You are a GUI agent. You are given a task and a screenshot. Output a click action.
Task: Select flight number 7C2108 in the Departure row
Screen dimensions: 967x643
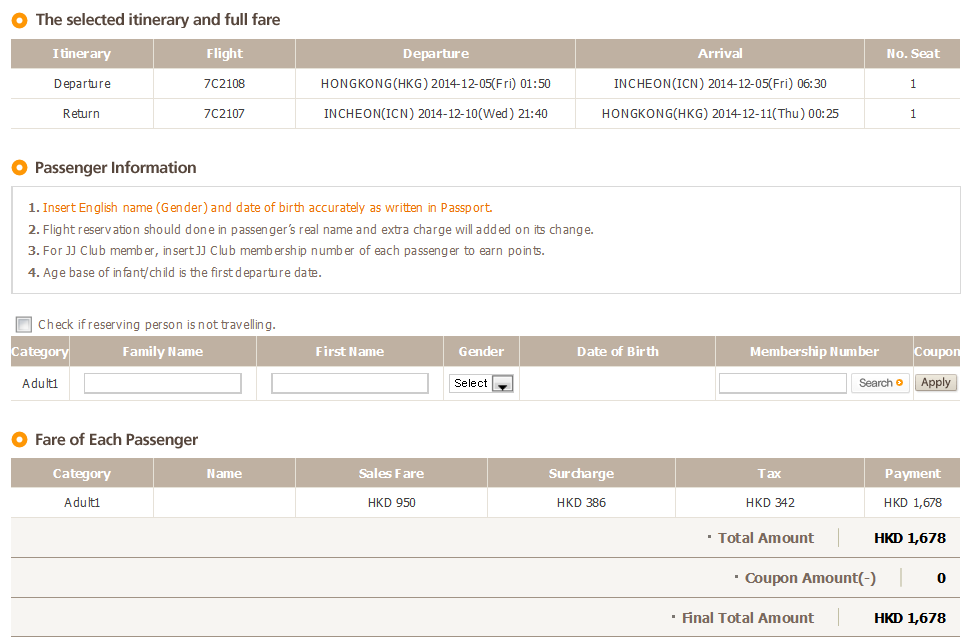[x=224, y=84]
